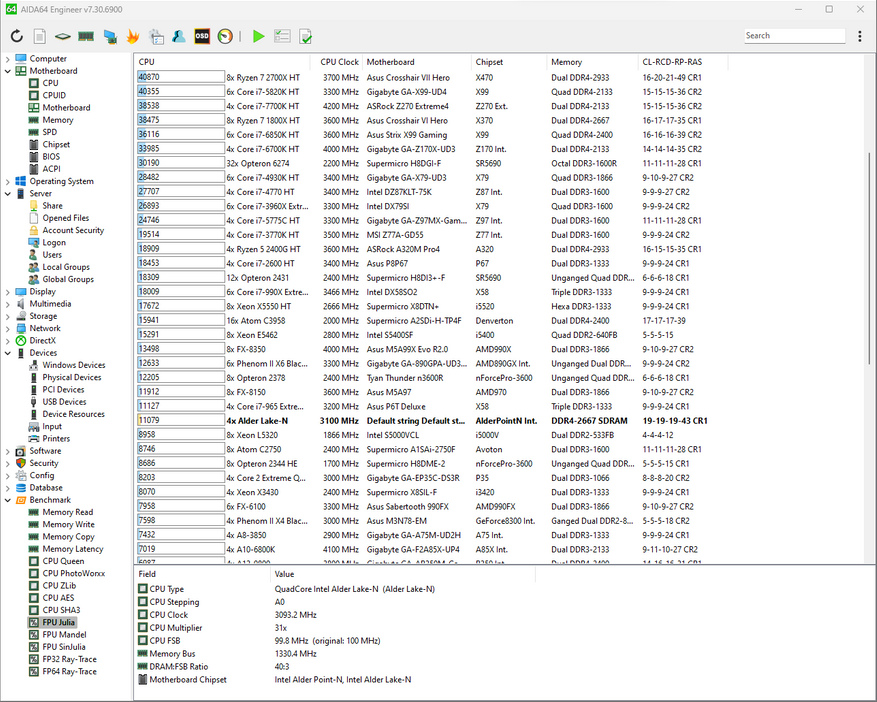Click the memory module toolbar icon

pos(86,36)
